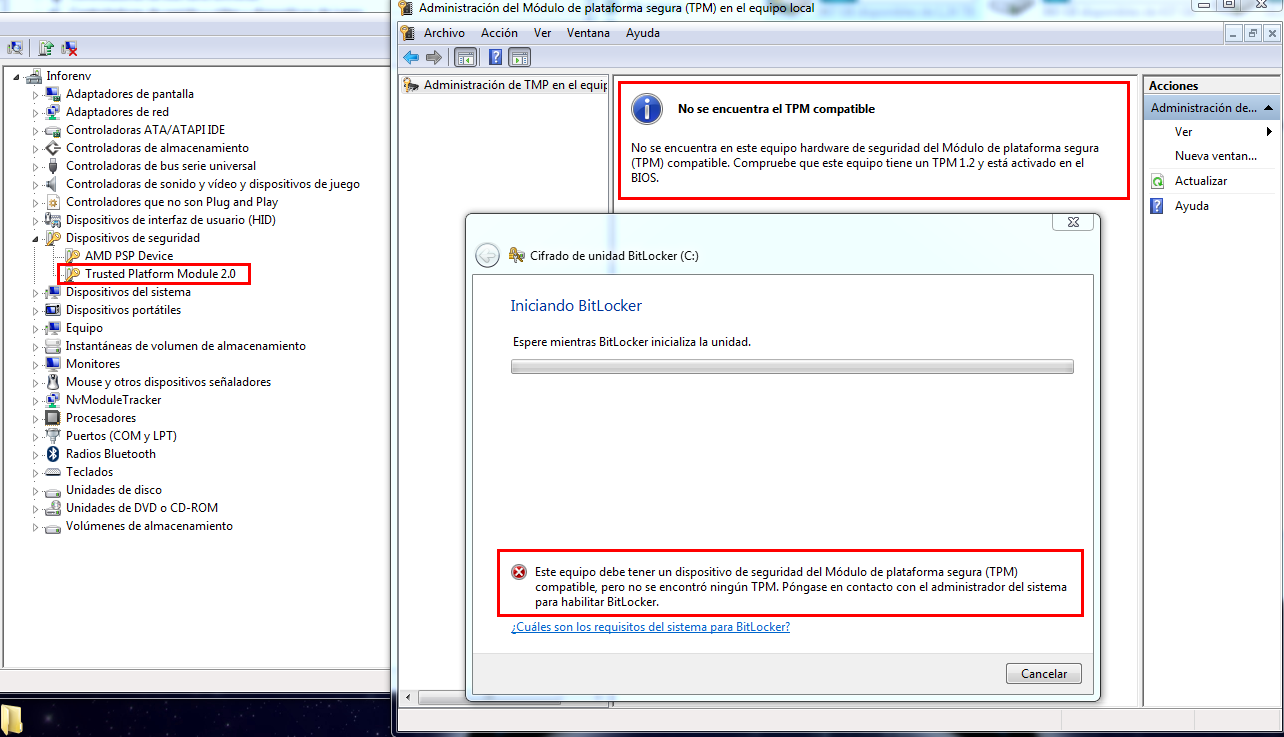Open the Ventana menu
This screenshot has width=1284, height=737.
[588, 33]
